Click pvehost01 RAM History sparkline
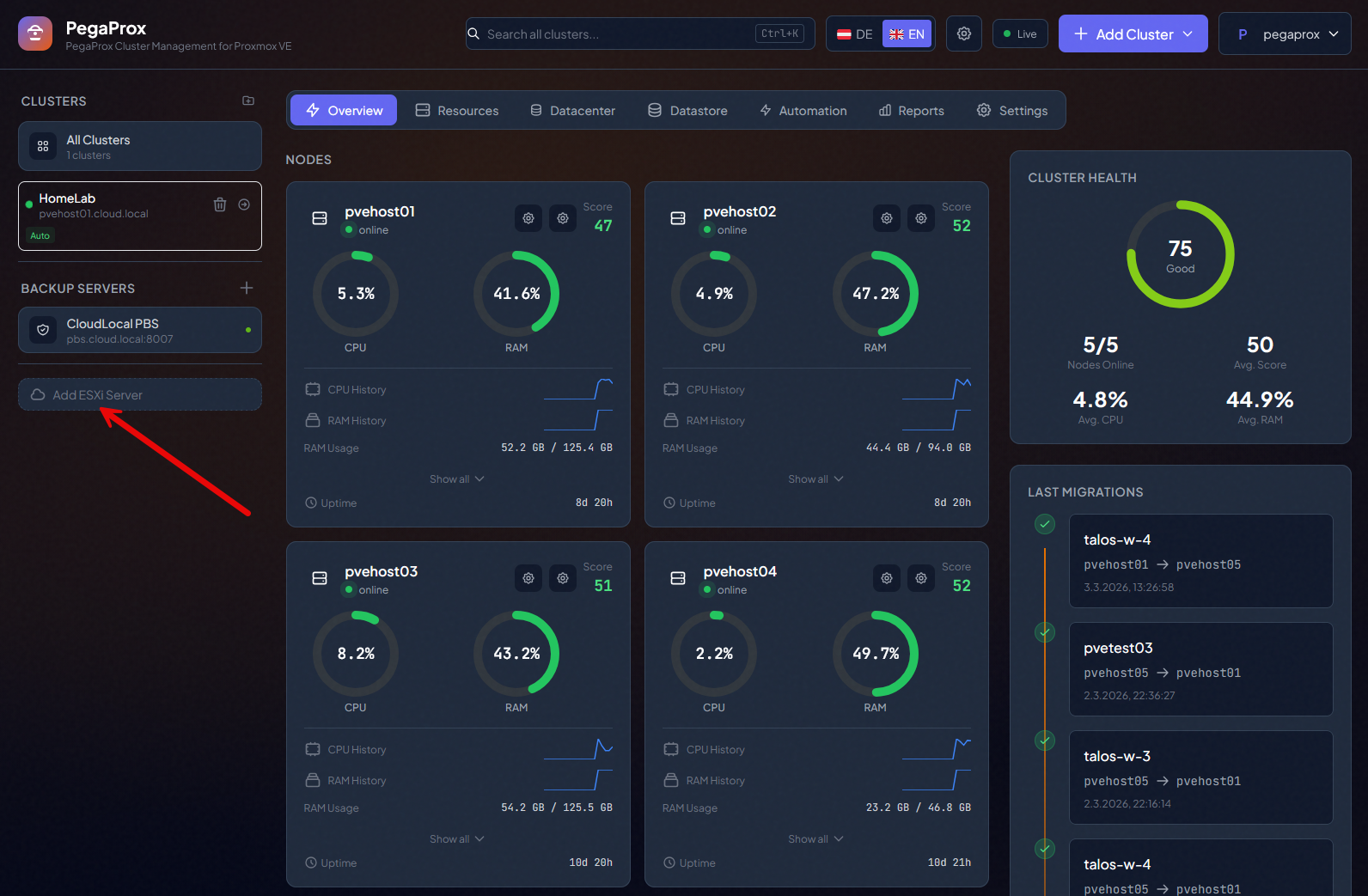 (x=578, y=420)
